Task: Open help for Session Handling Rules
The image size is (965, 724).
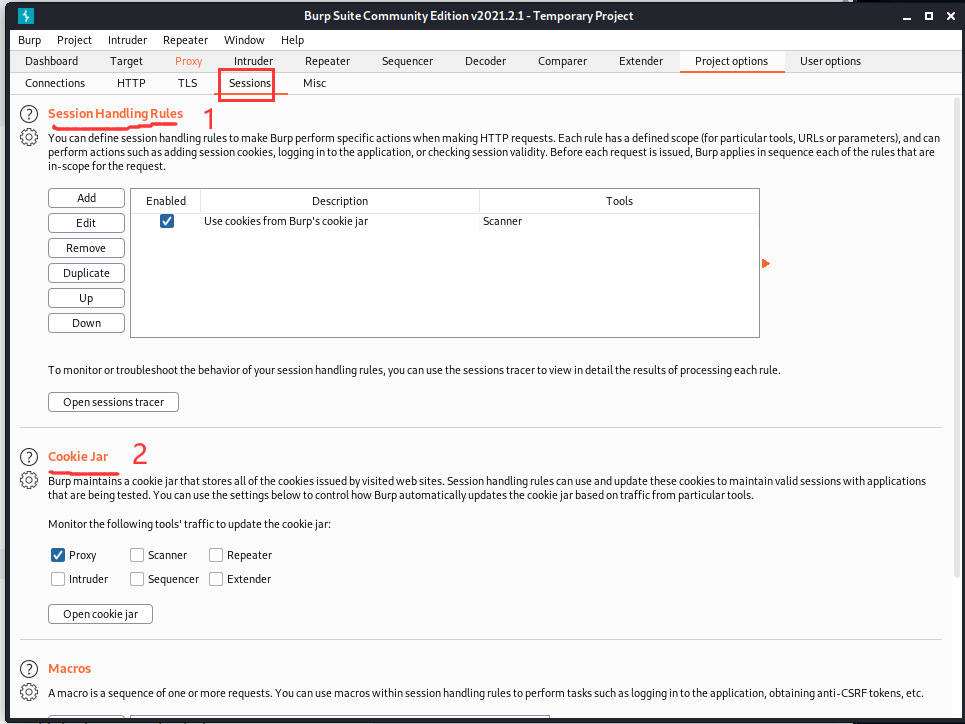Action: 29,114
